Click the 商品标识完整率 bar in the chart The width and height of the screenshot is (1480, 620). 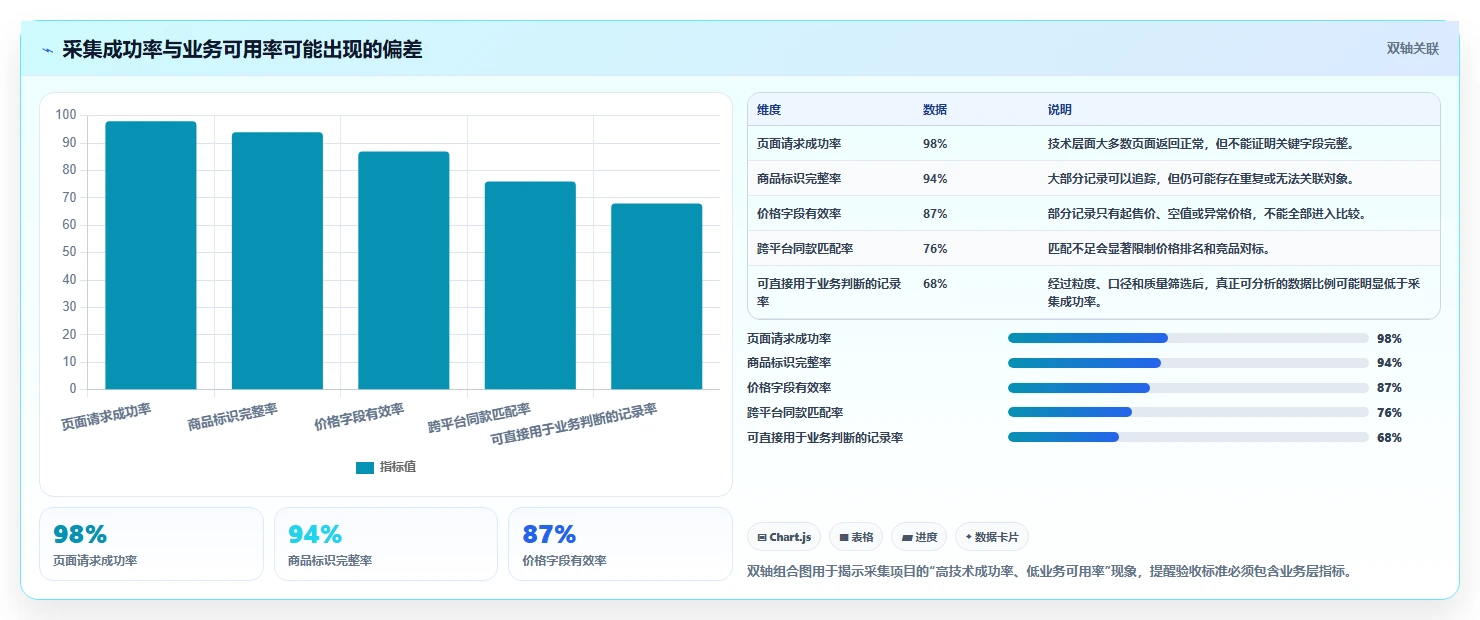pyautogui.click(x=277, y=261)
